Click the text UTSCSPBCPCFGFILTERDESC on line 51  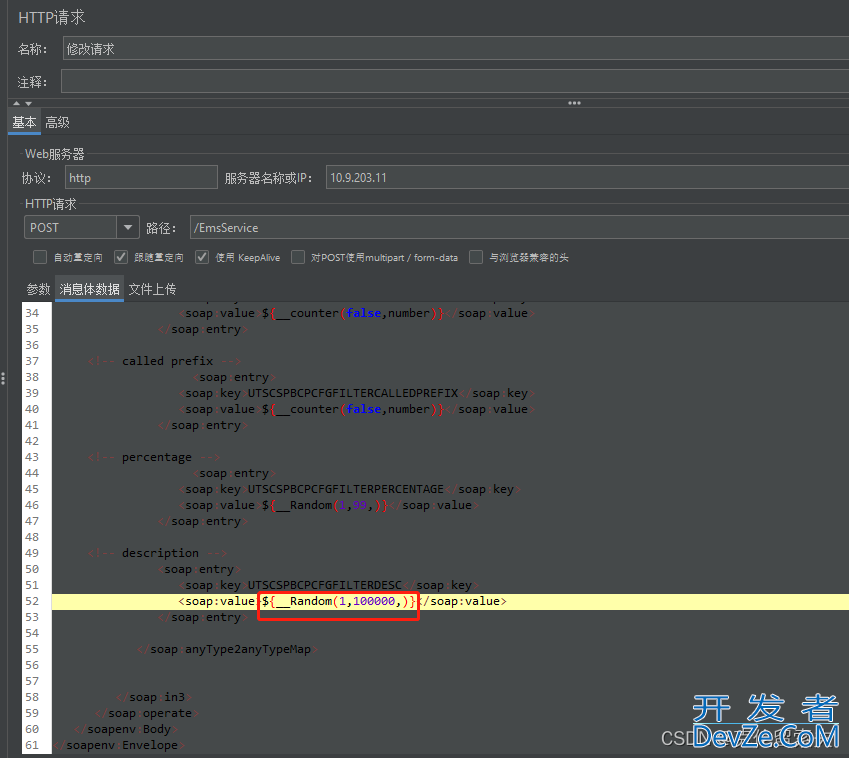click(324, 585)
